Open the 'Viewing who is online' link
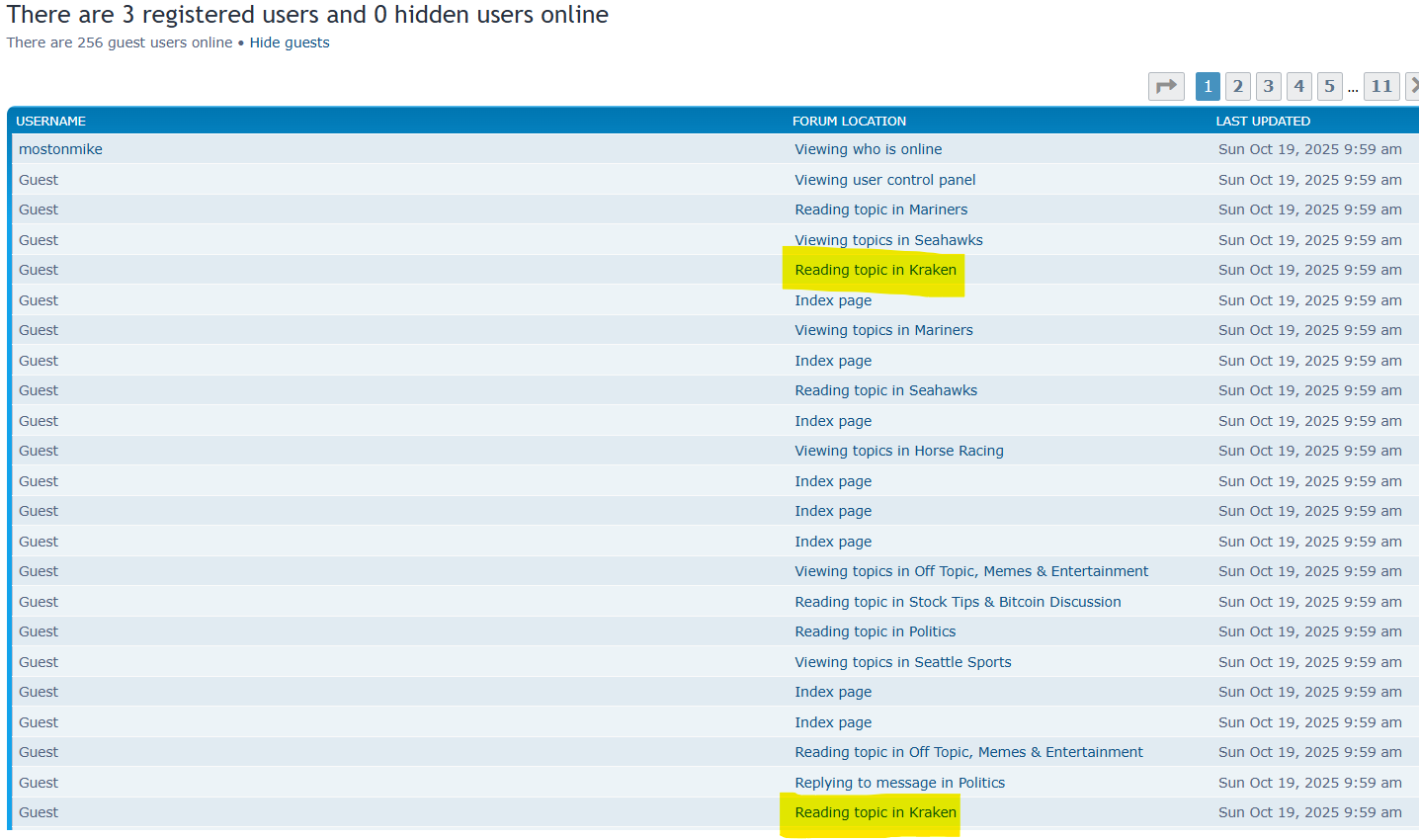This screenshot has width=1419, height=840. [x=868, y=149]
